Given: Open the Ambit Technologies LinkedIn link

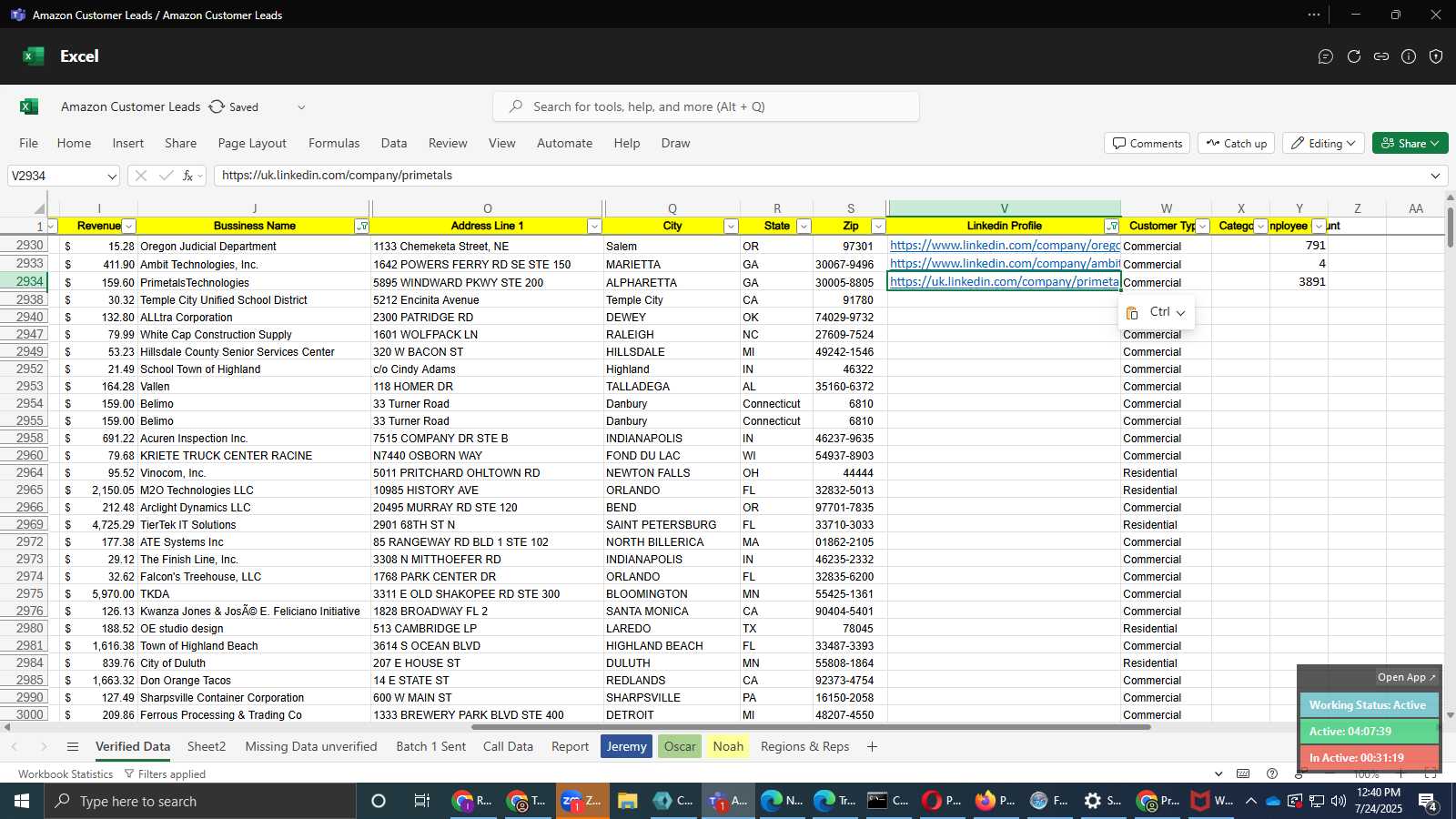Looking at the screenshot, I should [x=1005, y=264].
